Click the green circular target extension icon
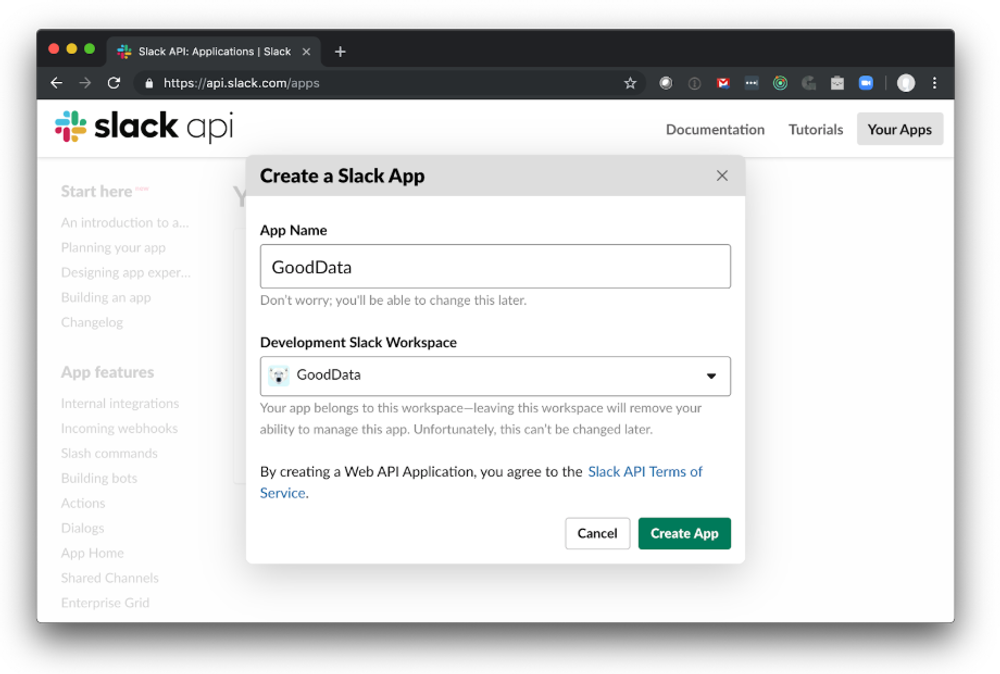Screen dimensions: 1000x674 tap(780, 83)
